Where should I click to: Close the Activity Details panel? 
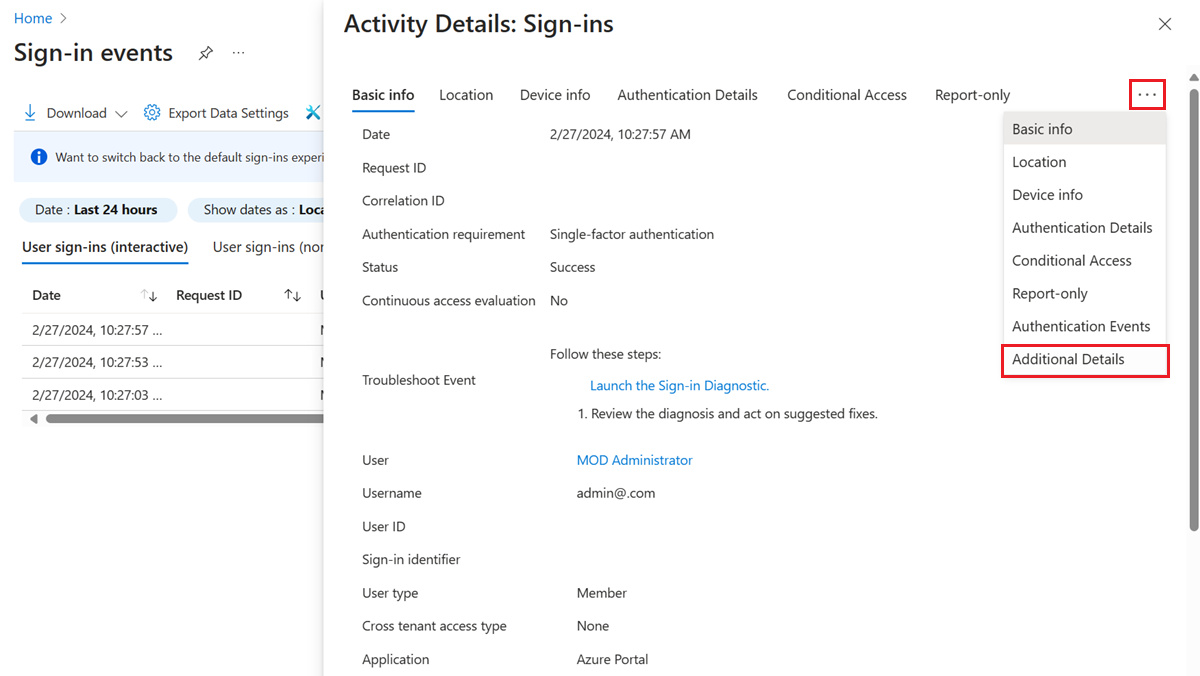(x=1164, y=24)
